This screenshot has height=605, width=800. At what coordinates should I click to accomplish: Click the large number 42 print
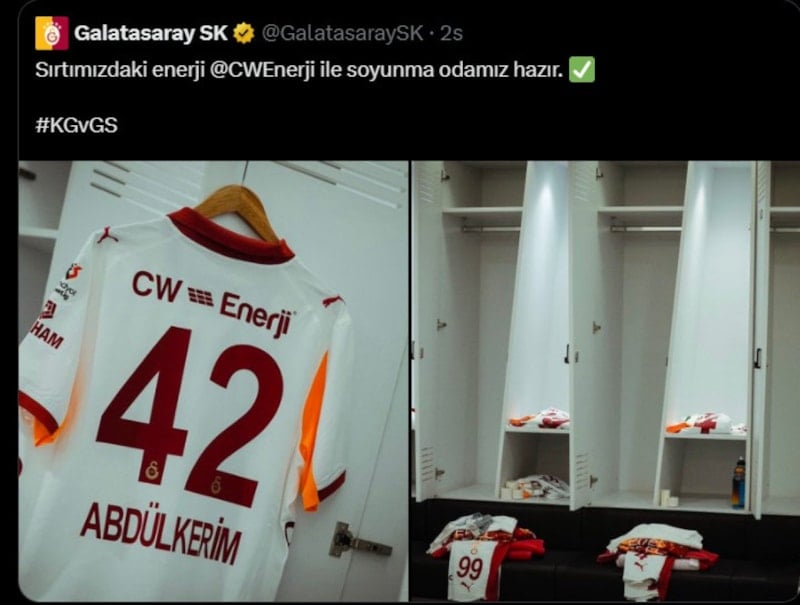(190, 416)
